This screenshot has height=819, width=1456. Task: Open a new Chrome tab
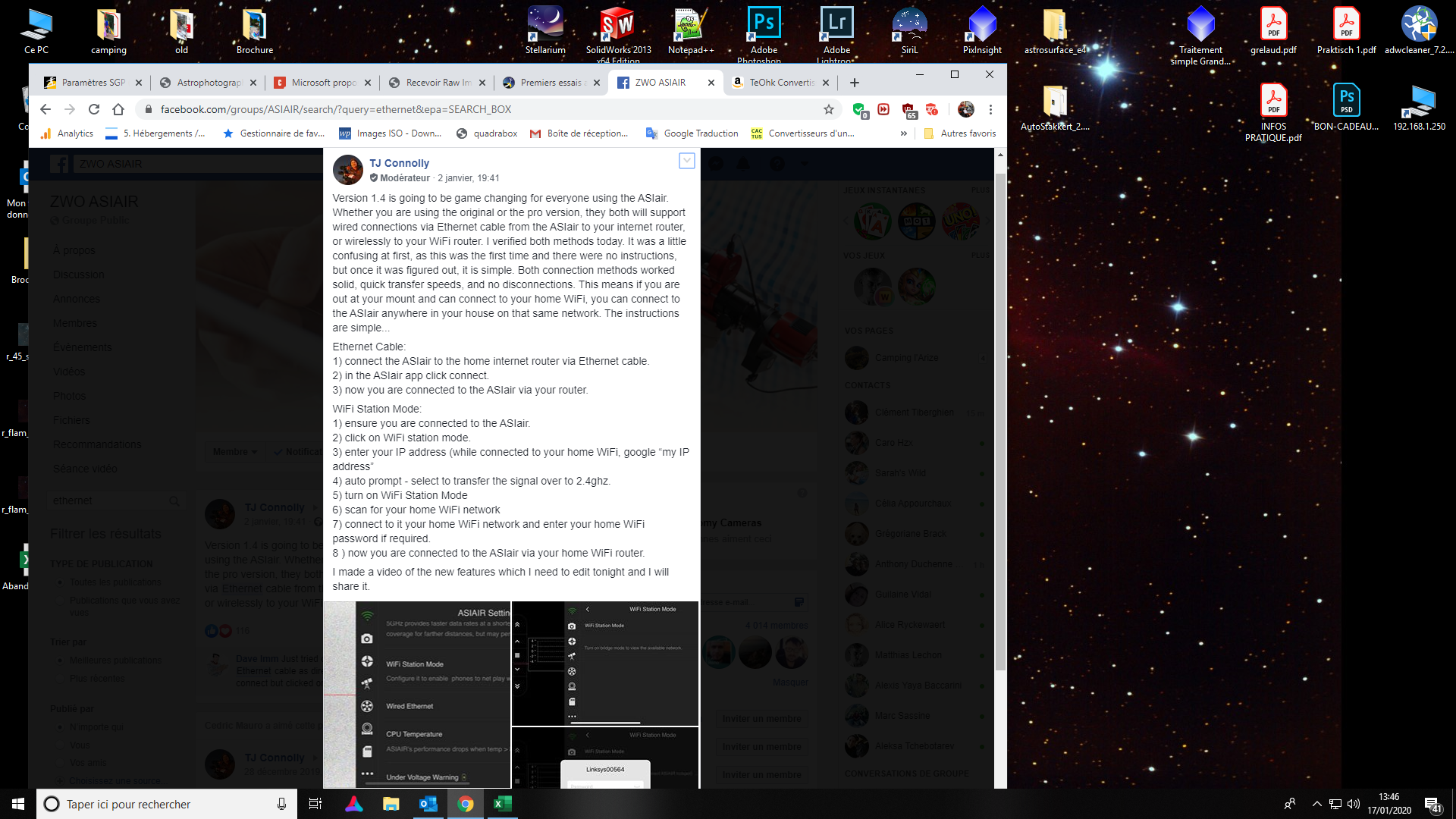point(855,83)
